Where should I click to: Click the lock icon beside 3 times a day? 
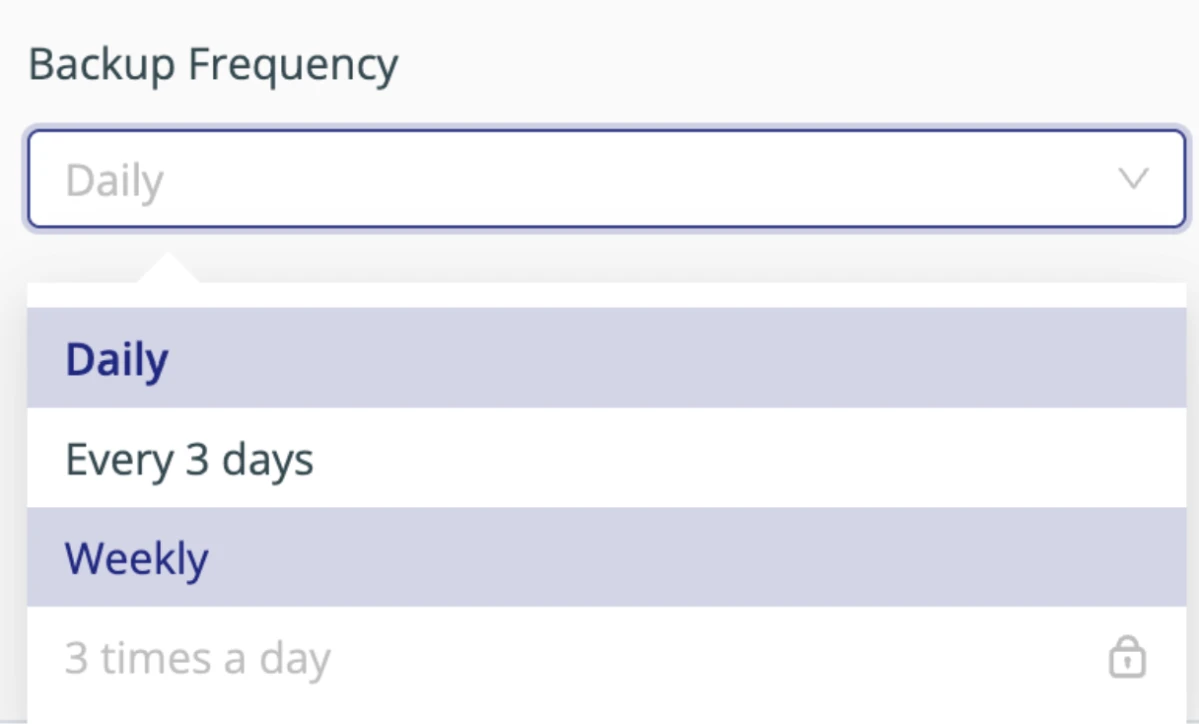[1127, 659]
